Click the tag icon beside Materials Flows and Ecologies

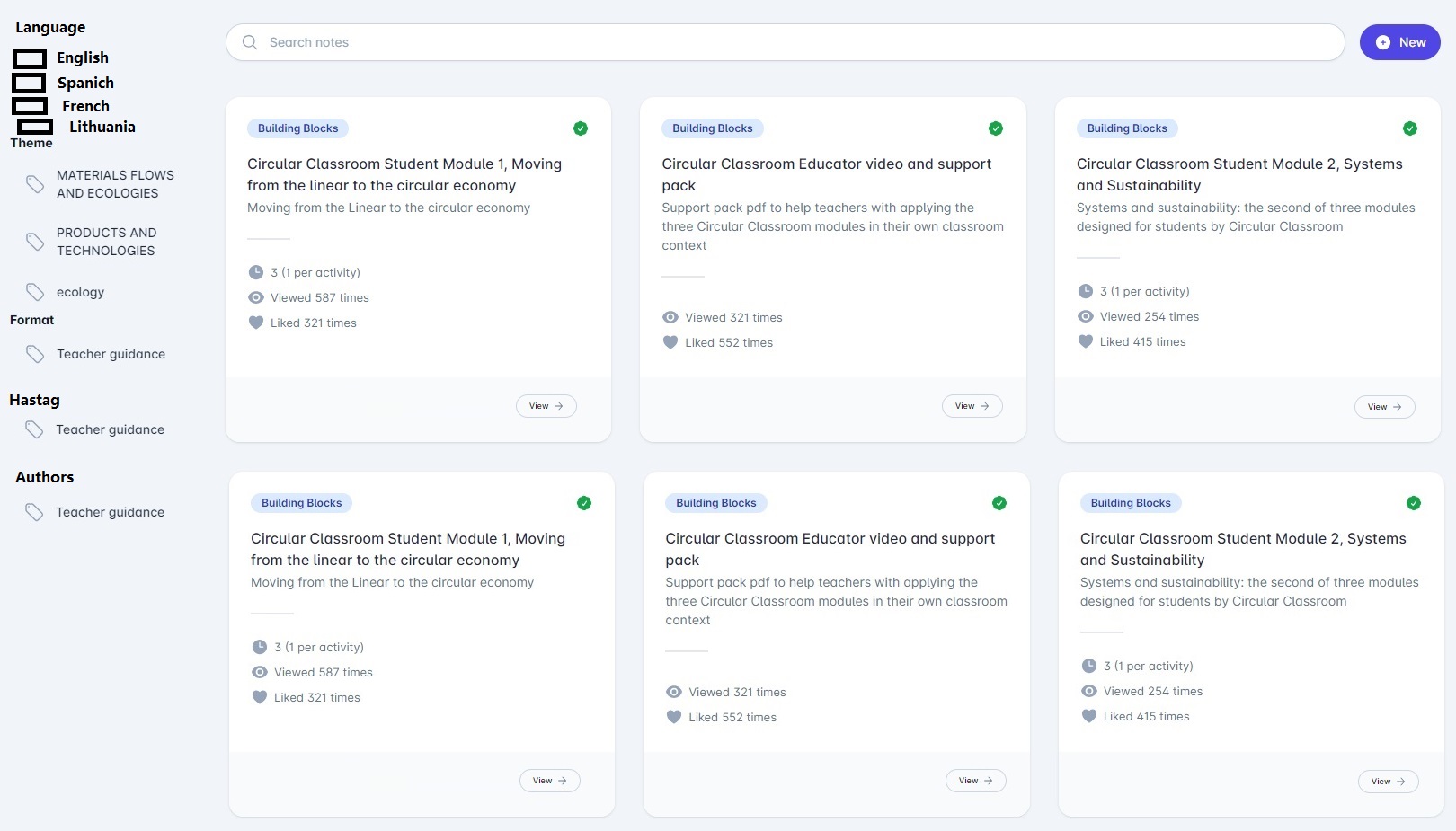(35, 184)
